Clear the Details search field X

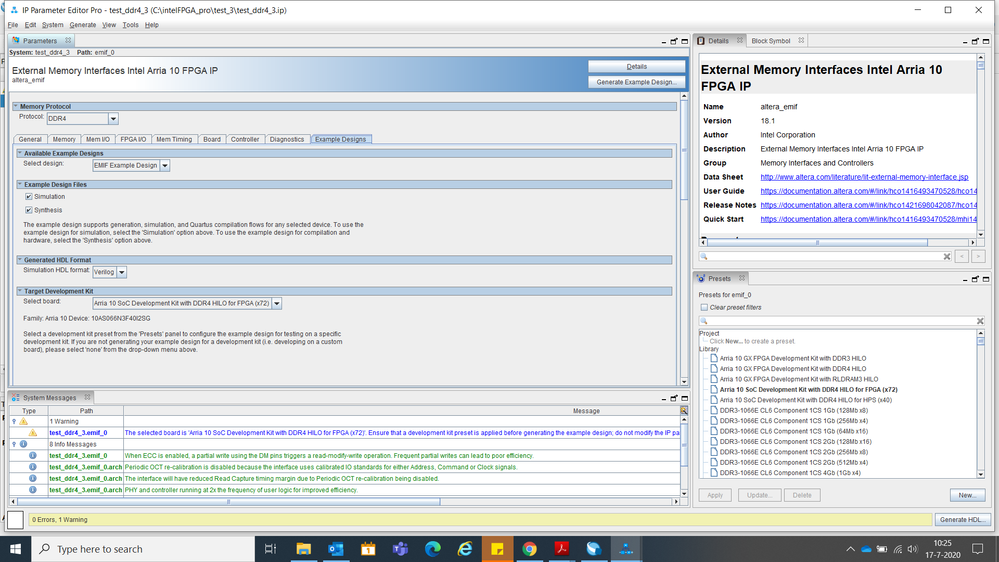pos(947,256)
